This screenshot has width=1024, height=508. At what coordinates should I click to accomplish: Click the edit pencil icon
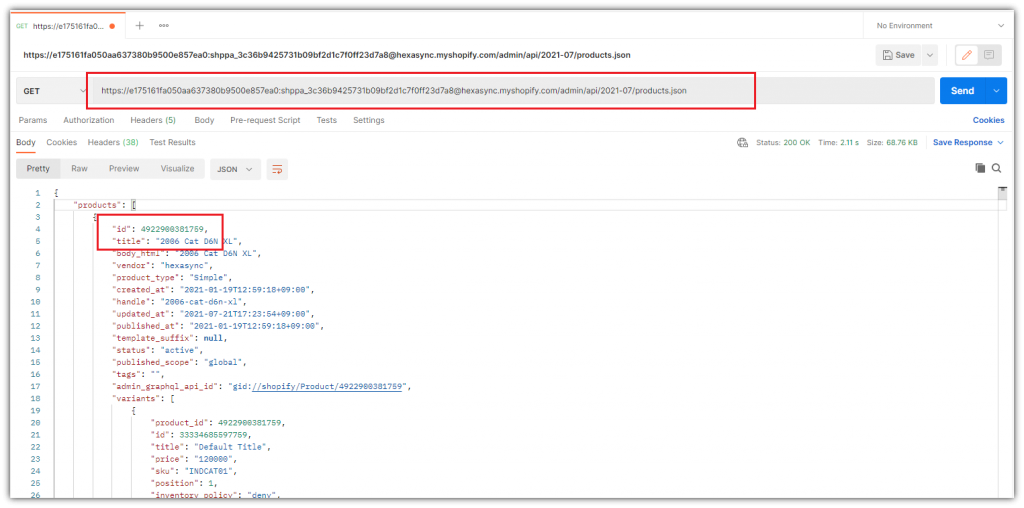[x=967, y=56]
